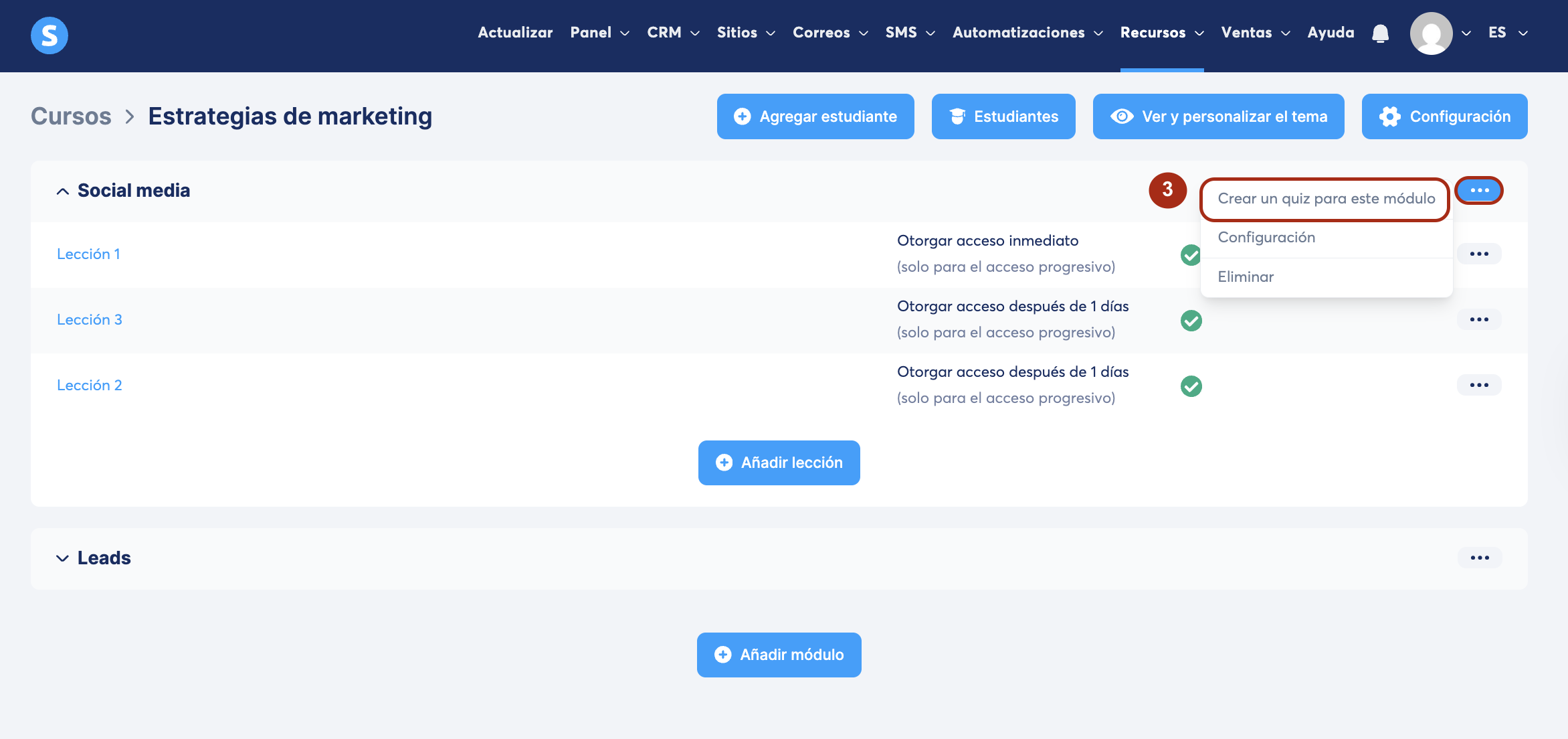Image resolution: width=1568 pixels, height=739 pixels.
Task: Expand the Leads module
Action: pos(63,558)
